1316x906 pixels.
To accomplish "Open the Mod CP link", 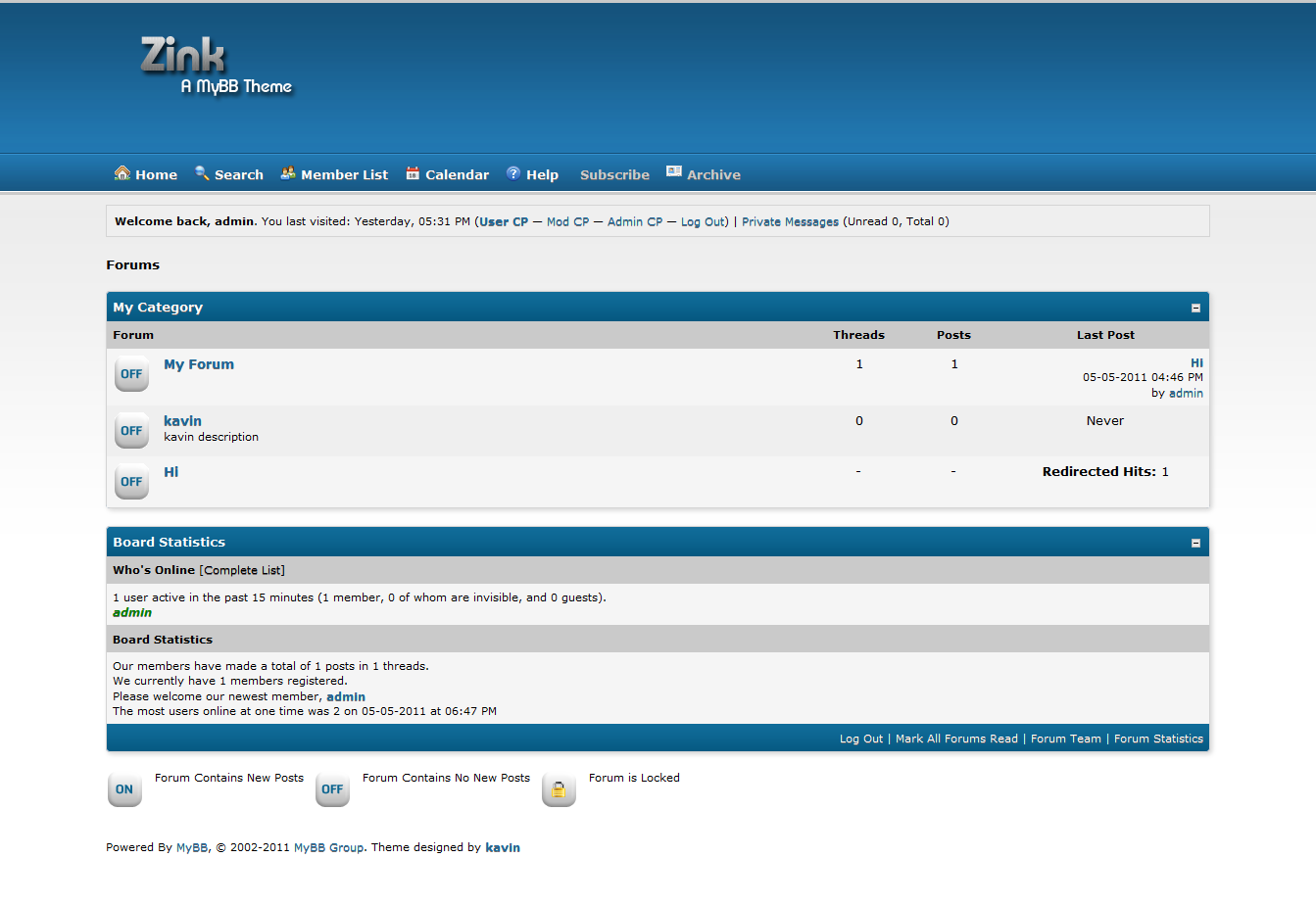I will pos(568,222).
